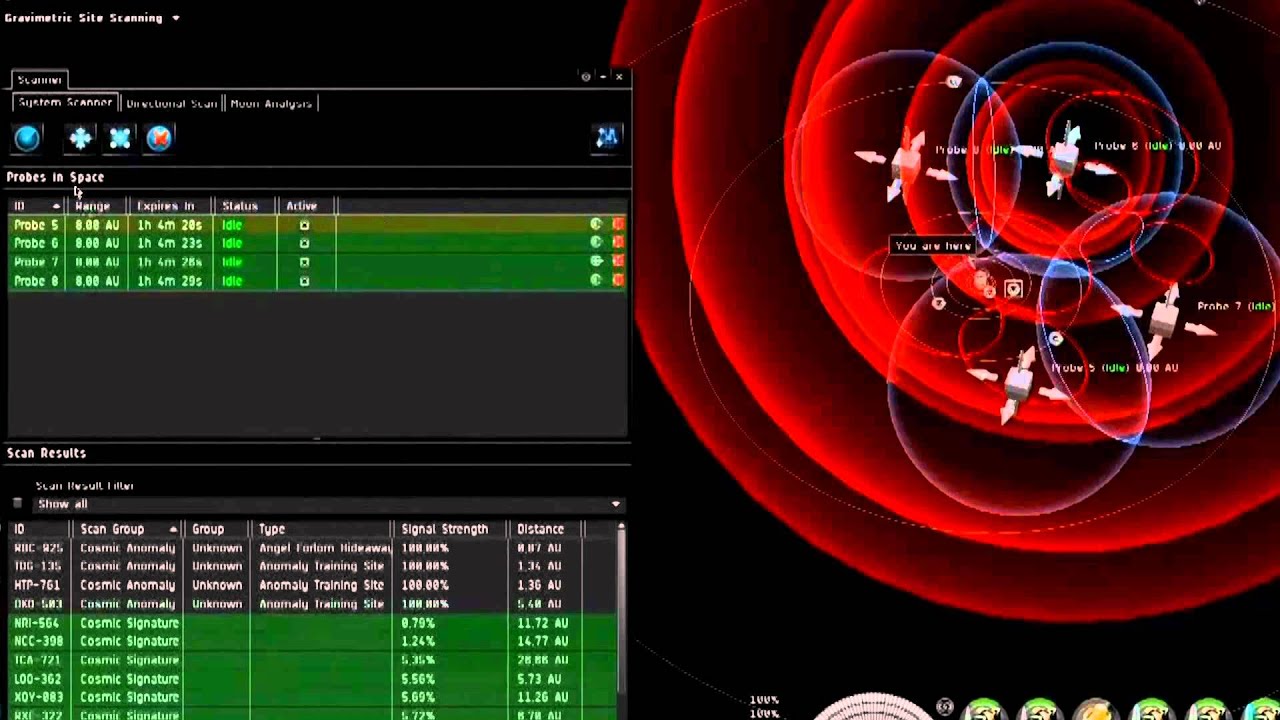Click the square bracket marker below 'You are here'

coord(1013,289)
